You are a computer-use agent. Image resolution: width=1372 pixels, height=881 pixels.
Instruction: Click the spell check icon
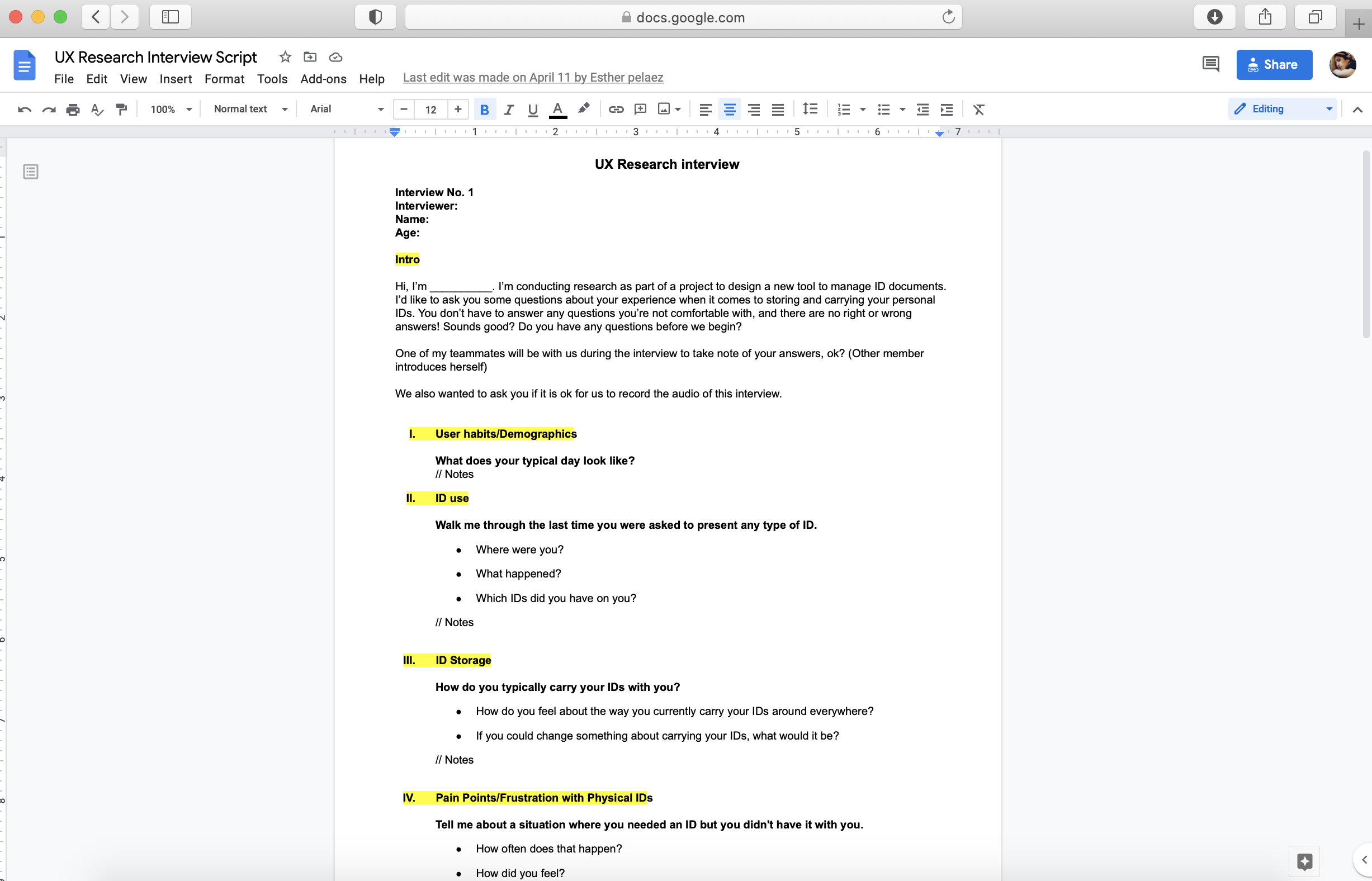coord(97,109)
